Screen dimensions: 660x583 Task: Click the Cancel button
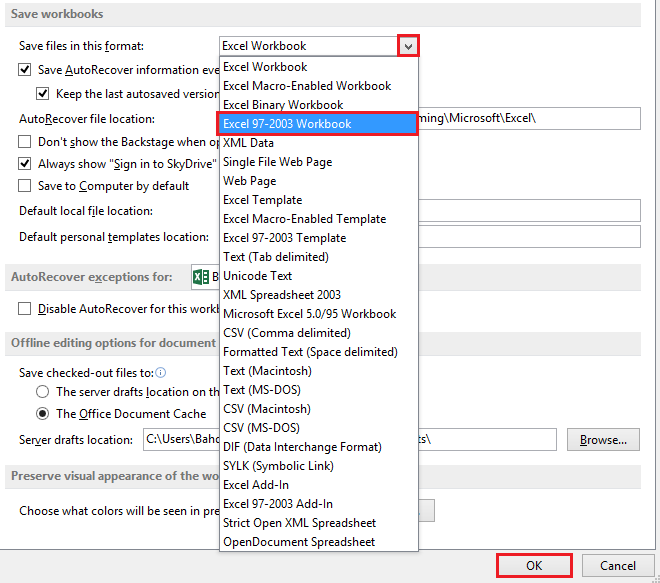[x=617, y=565]
